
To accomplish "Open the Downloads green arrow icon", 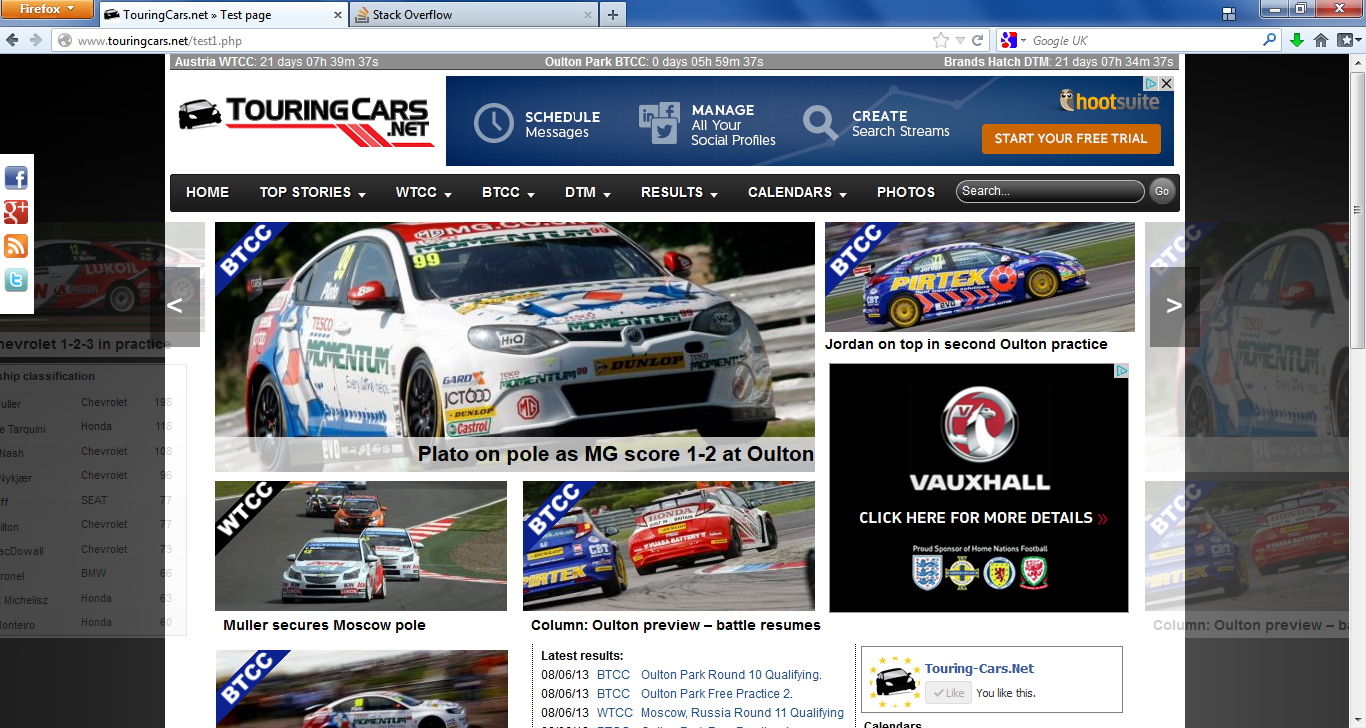I will coord(1297,40).
